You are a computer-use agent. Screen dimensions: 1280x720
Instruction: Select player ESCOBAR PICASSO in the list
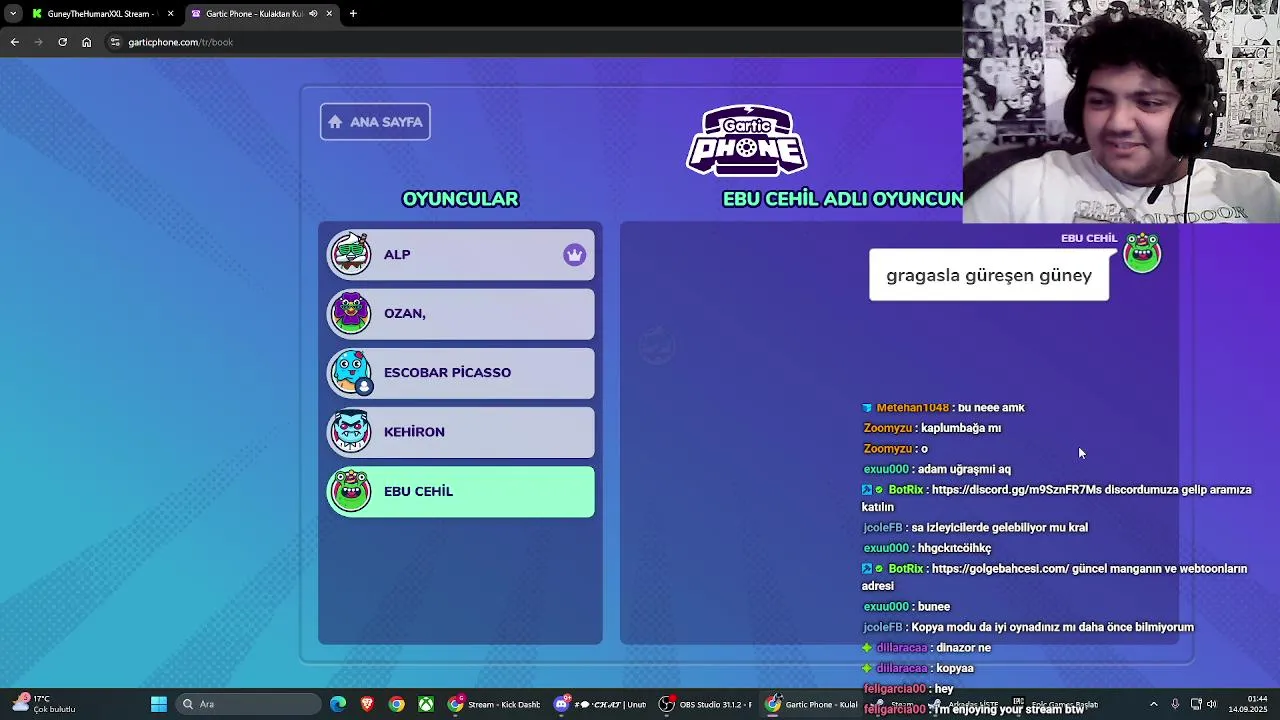(461, 373)
